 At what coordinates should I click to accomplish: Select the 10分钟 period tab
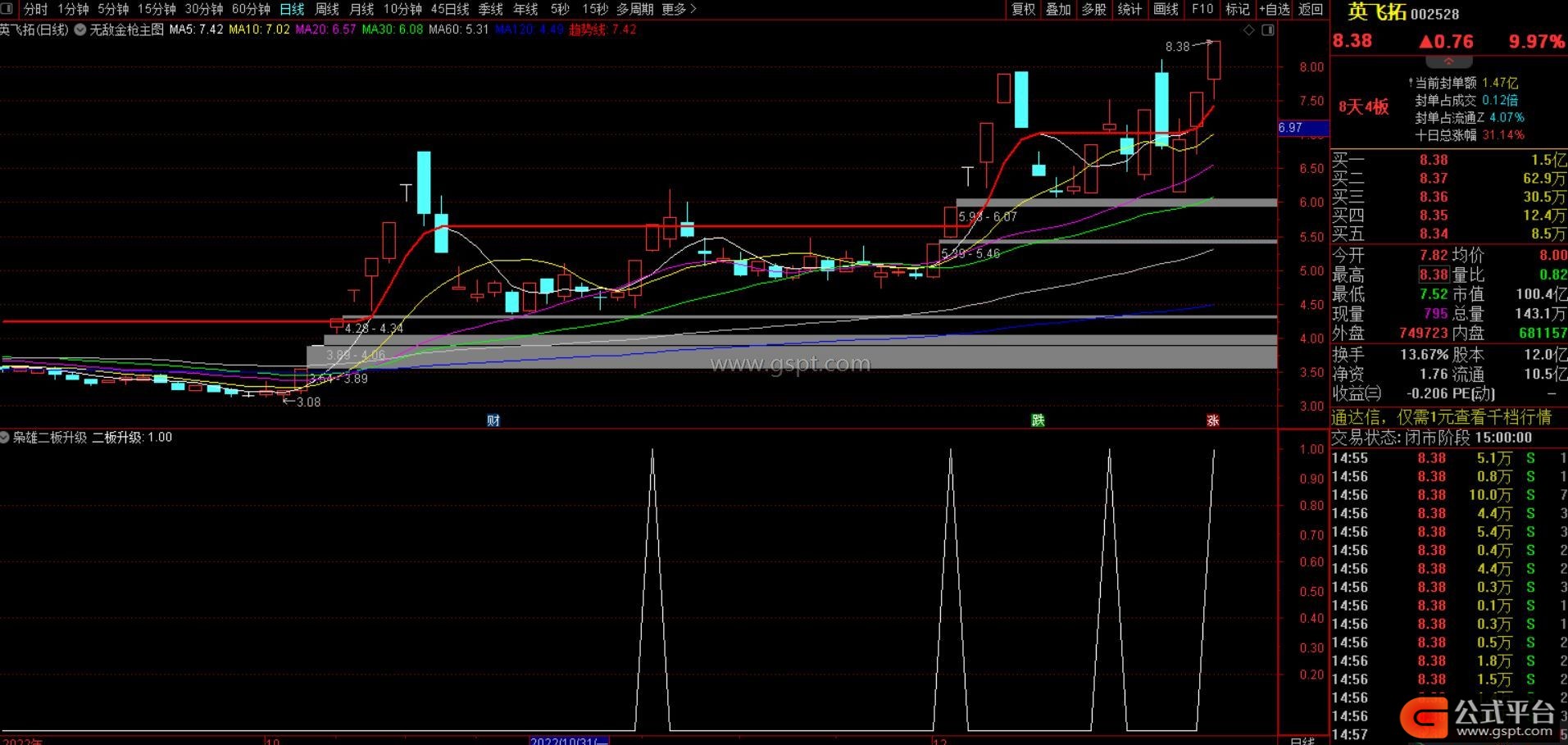tap(402, 9)
